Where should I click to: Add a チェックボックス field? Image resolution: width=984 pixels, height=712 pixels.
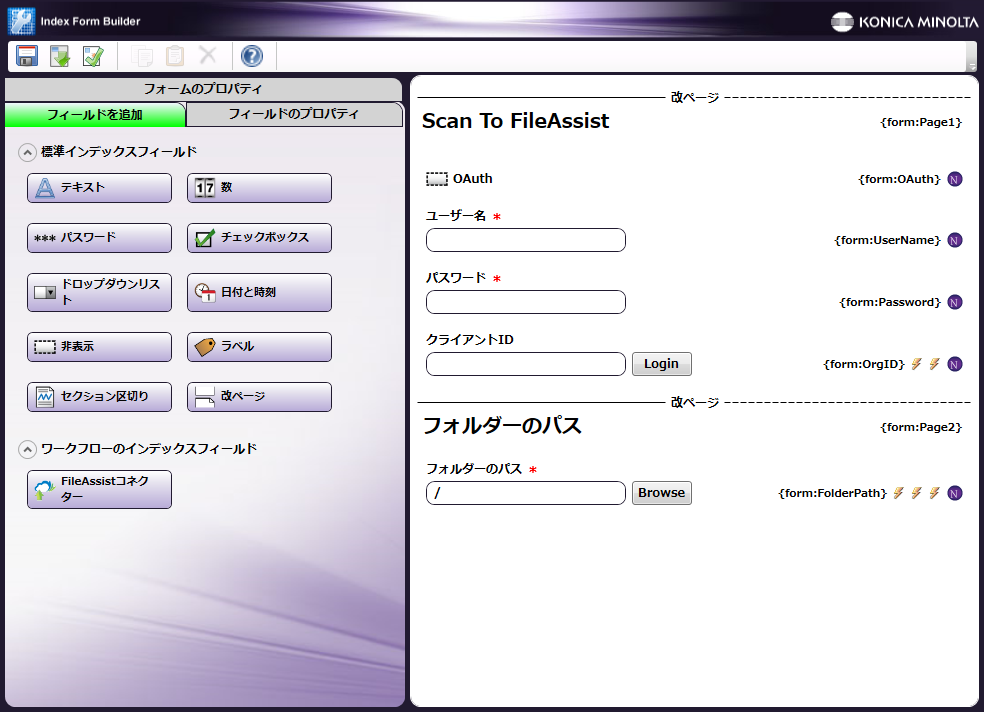(259, 238)
